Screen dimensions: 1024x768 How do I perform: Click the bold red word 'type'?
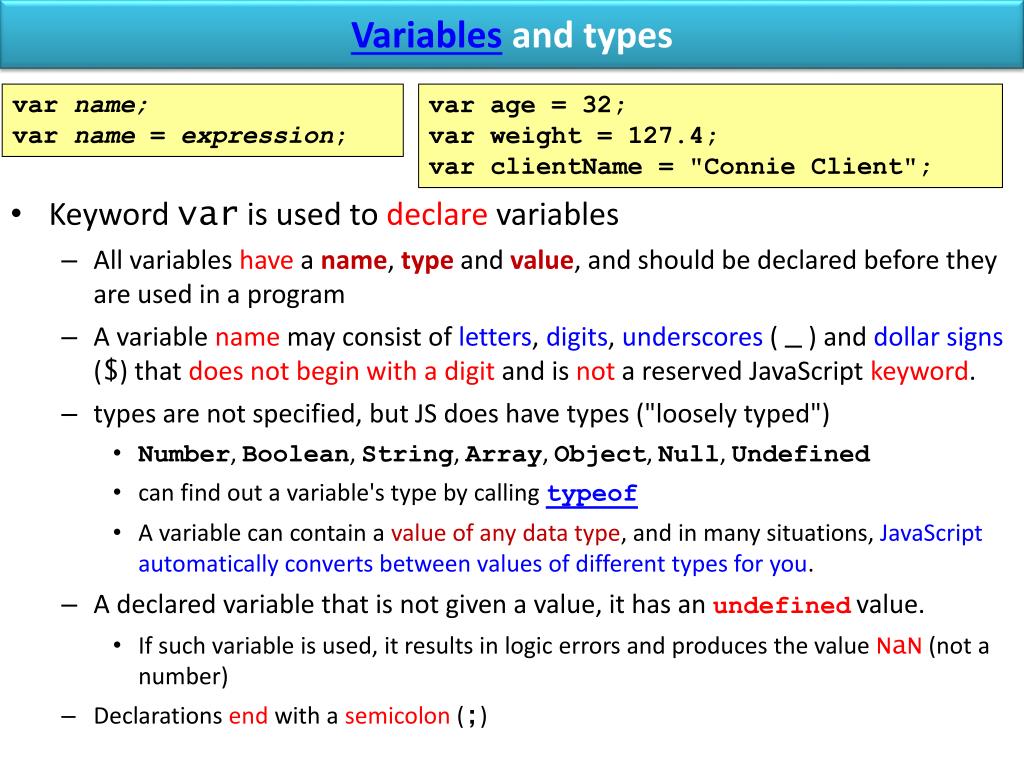[x=427, y=261]
